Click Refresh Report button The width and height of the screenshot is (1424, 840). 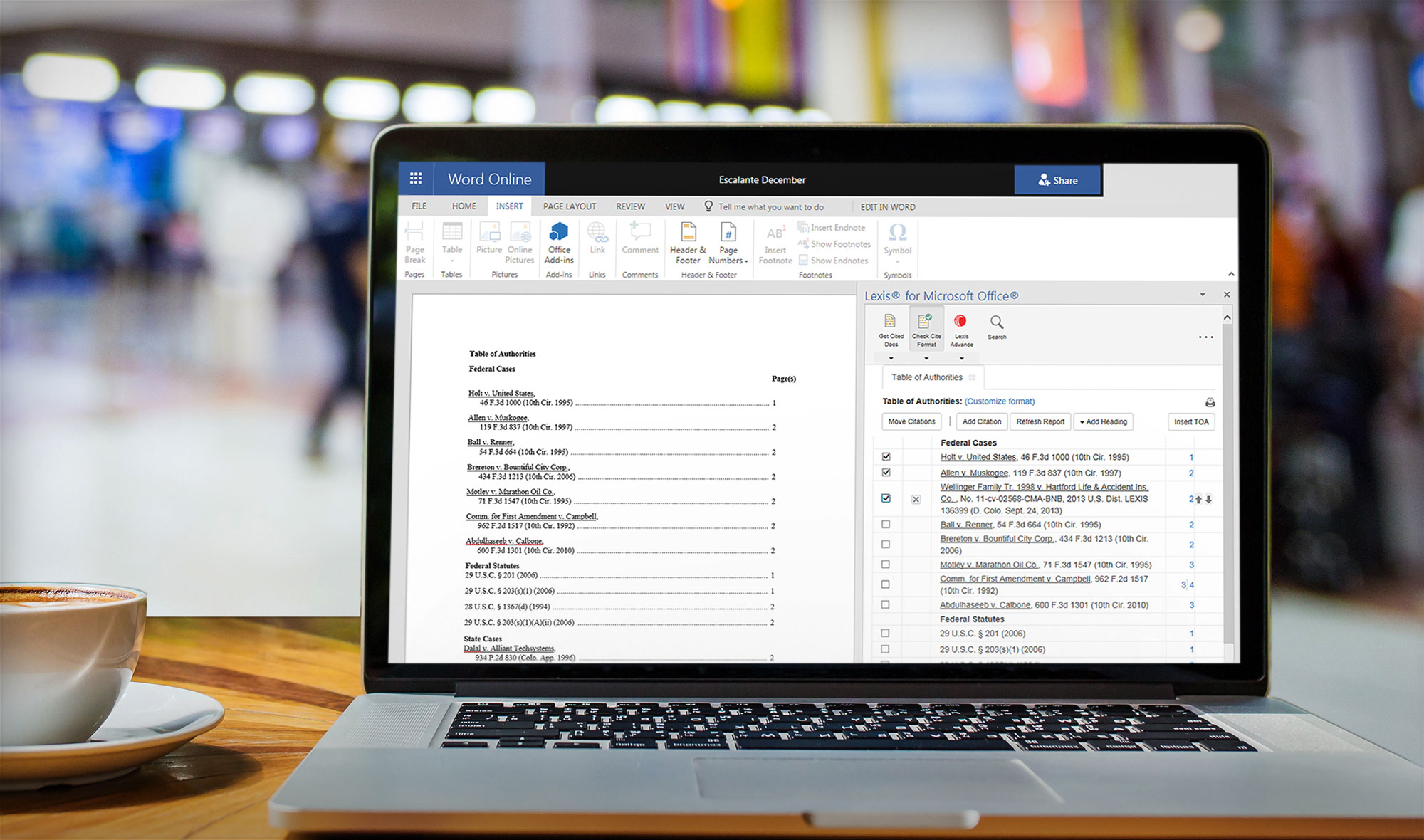(x=1040, y=421)
